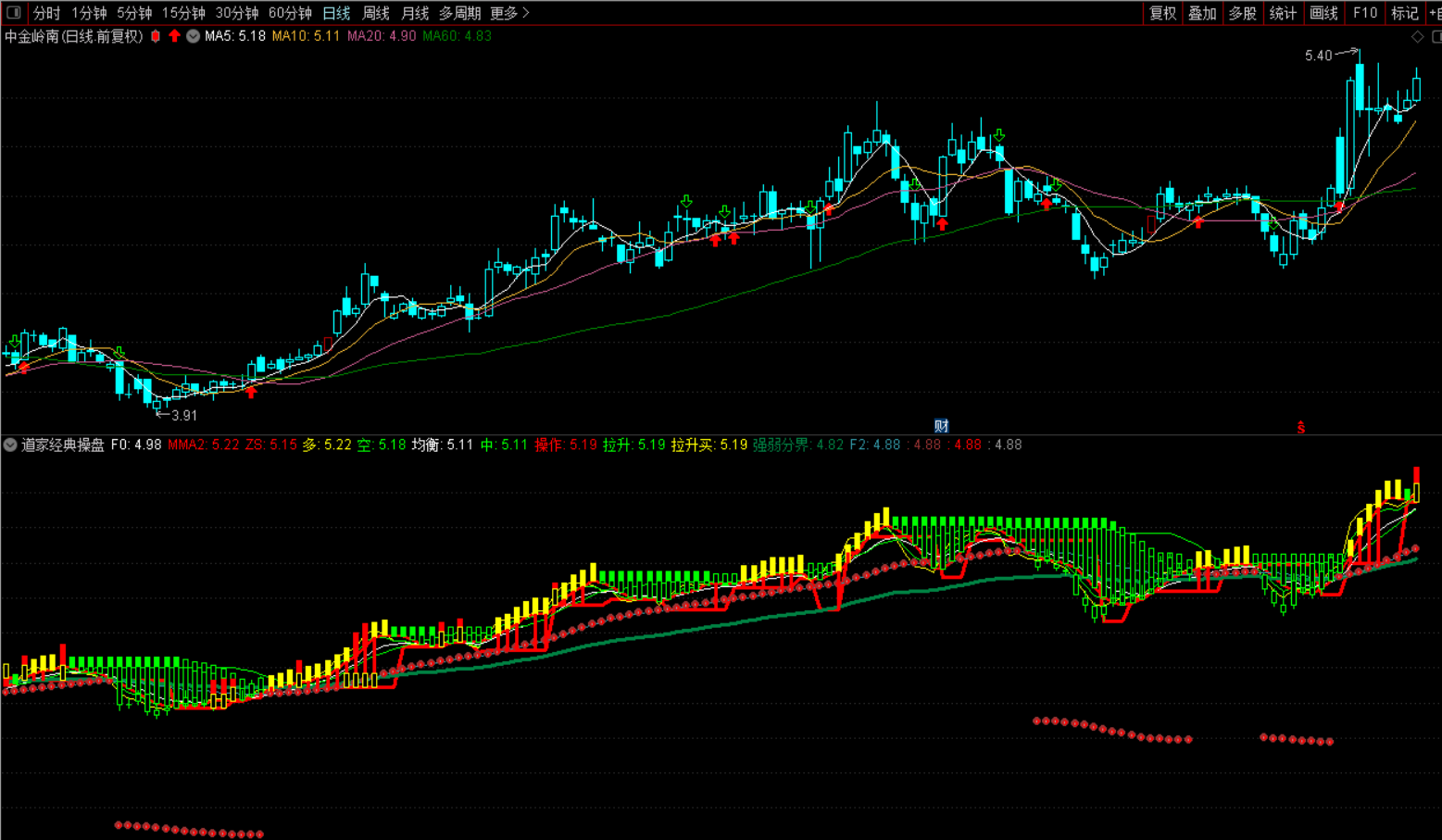Viewport: 1442px width, 840px height.
Task: Switch to the 分时 period tab
Action: [x=46, y=13]
